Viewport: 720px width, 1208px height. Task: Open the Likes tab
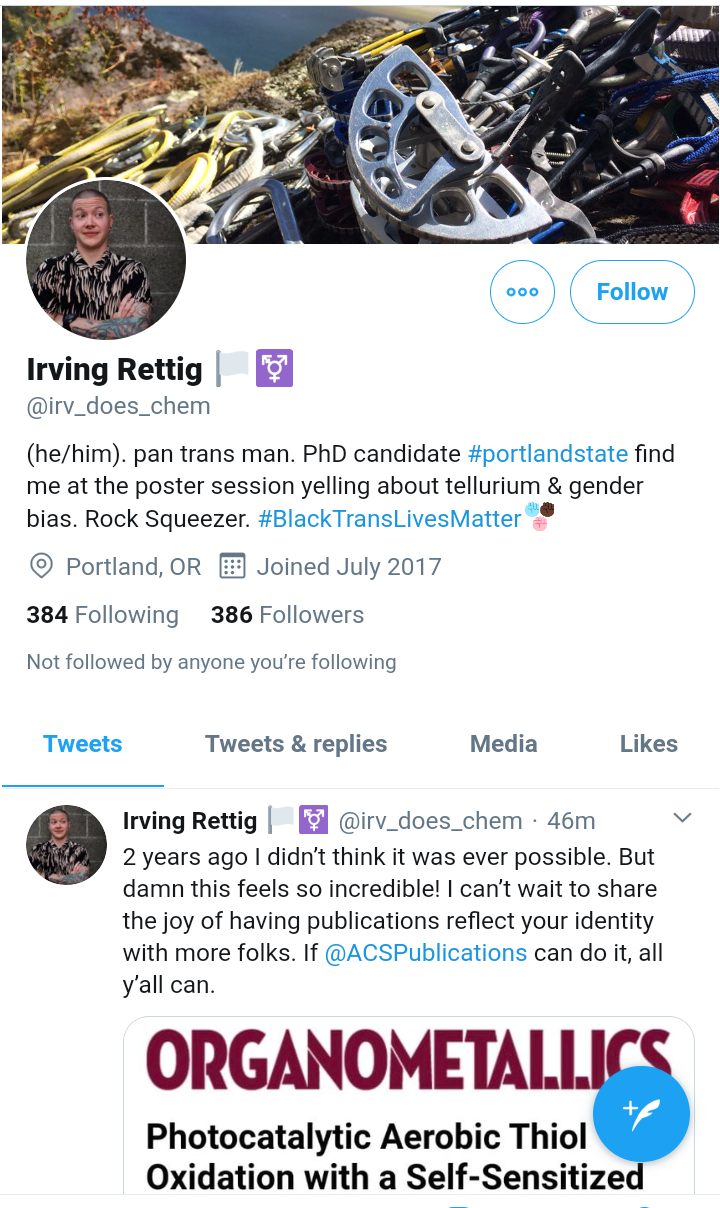pos(648,744)
